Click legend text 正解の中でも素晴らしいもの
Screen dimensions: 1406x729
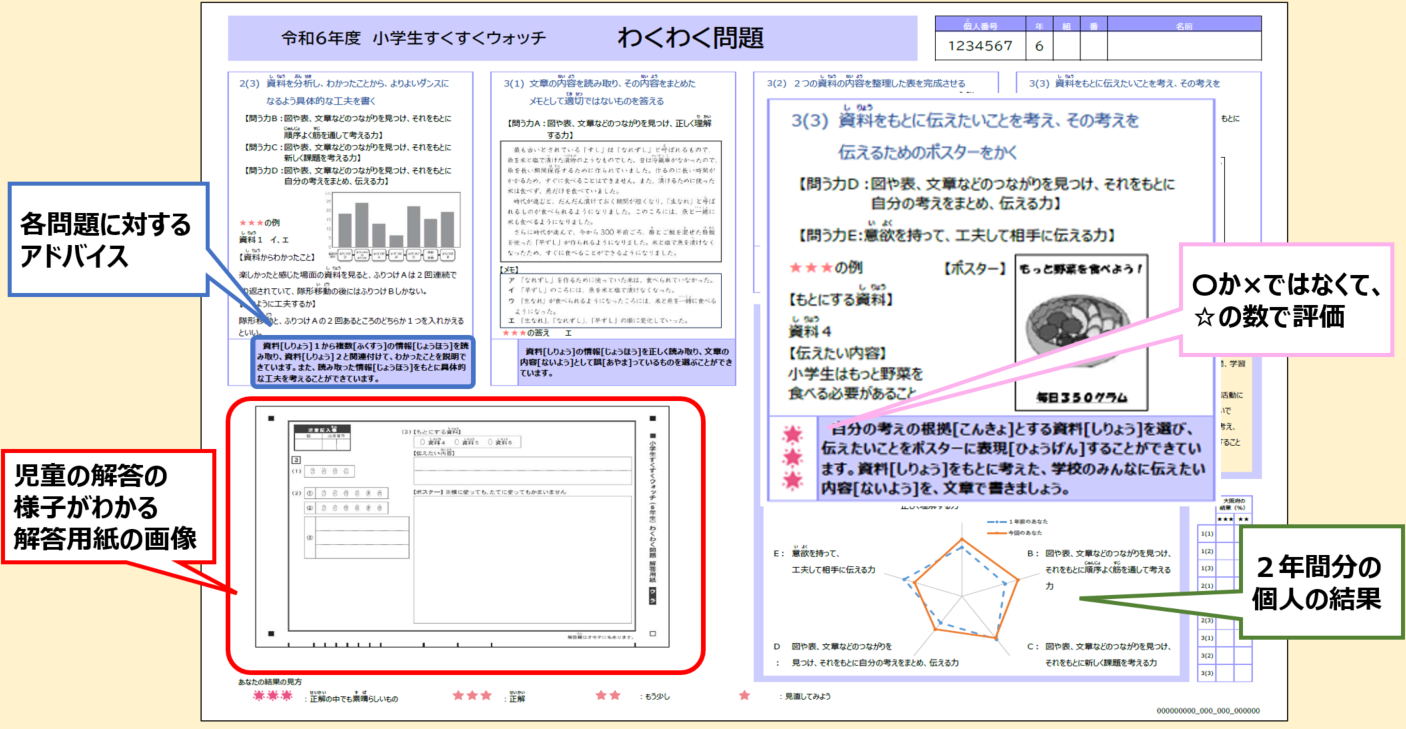click(351, 699)
